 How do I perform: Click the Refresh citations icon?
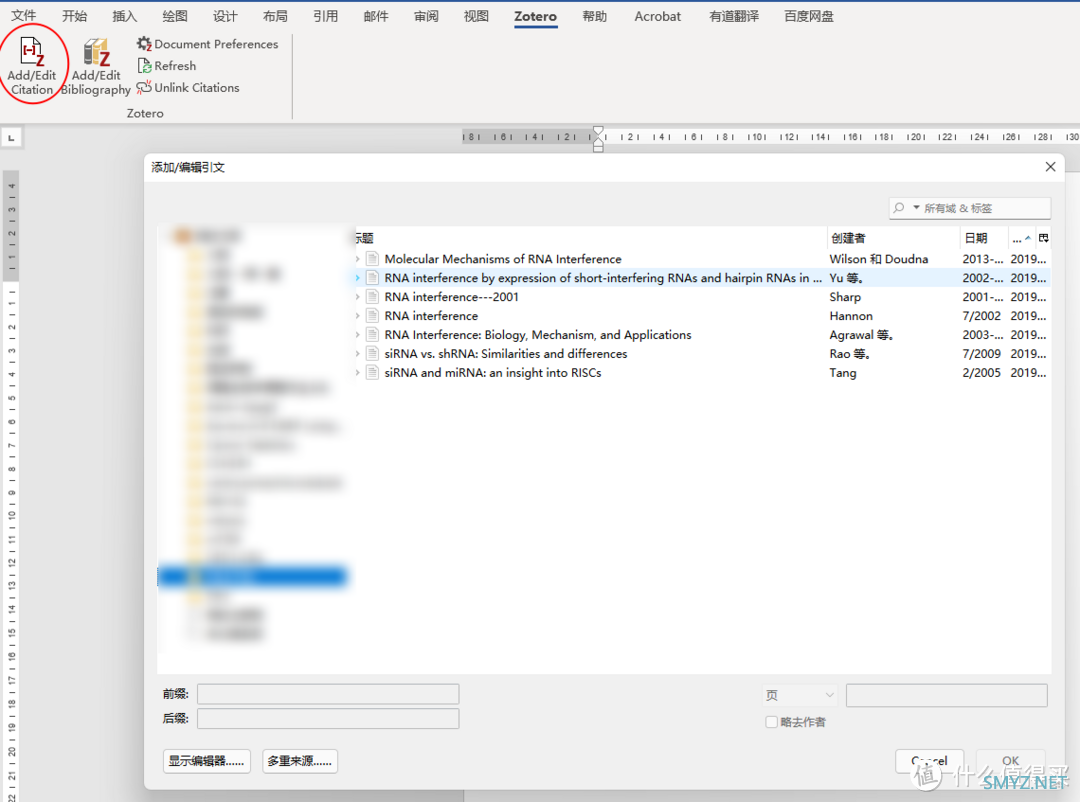click(144, 66)
